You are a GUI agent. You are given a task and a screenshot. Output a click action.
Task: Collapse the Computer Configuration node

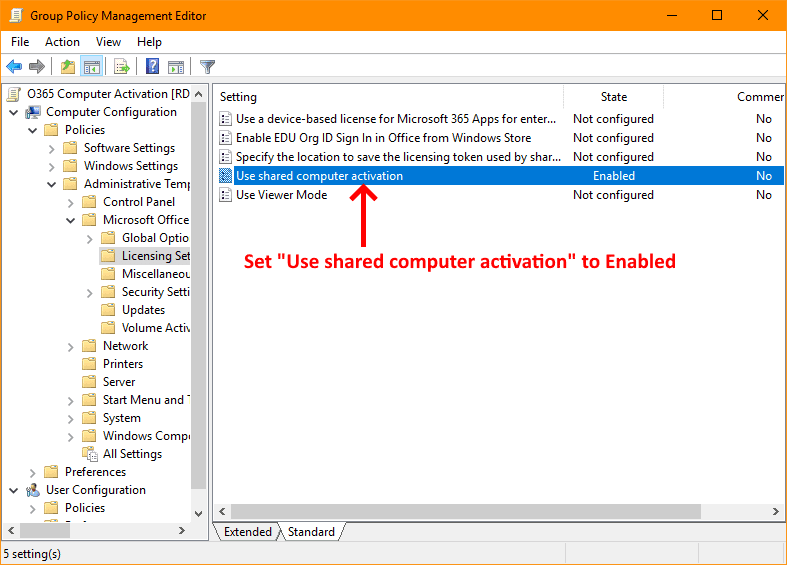(14, 112)
